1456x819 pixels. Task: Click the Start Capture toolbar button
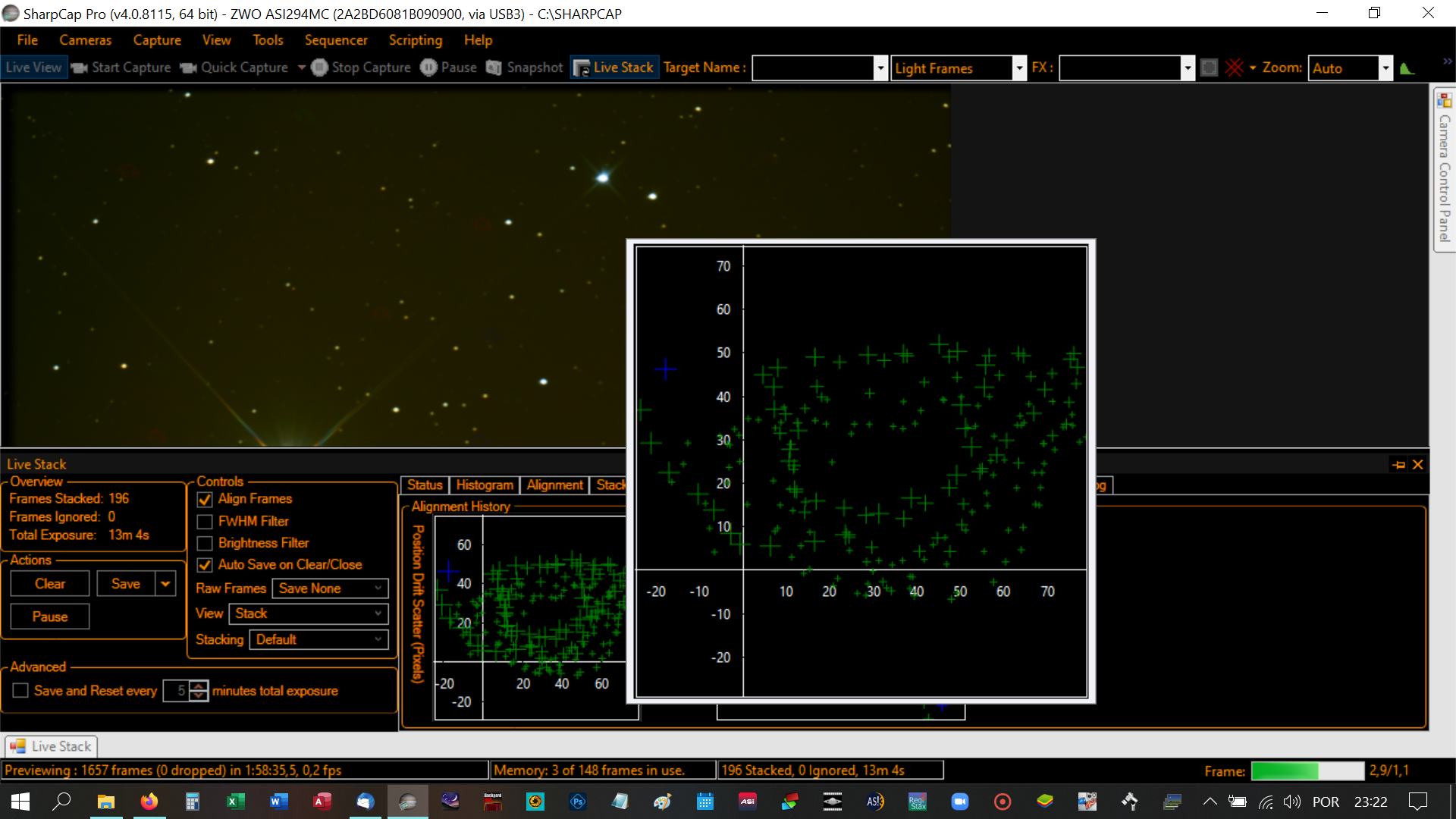[x=121, y=67]
